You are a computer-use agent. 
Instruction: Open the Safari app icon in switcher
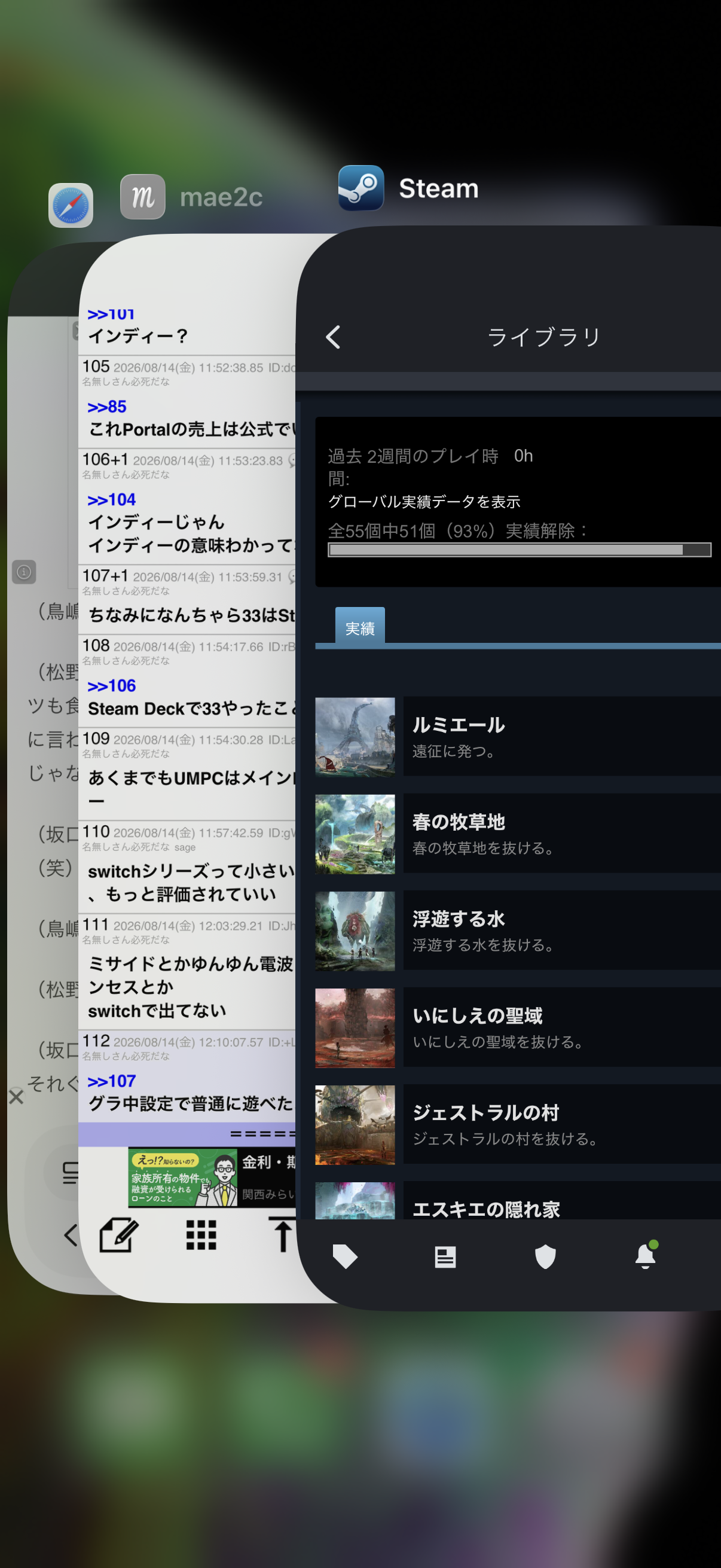coord(71,205)
